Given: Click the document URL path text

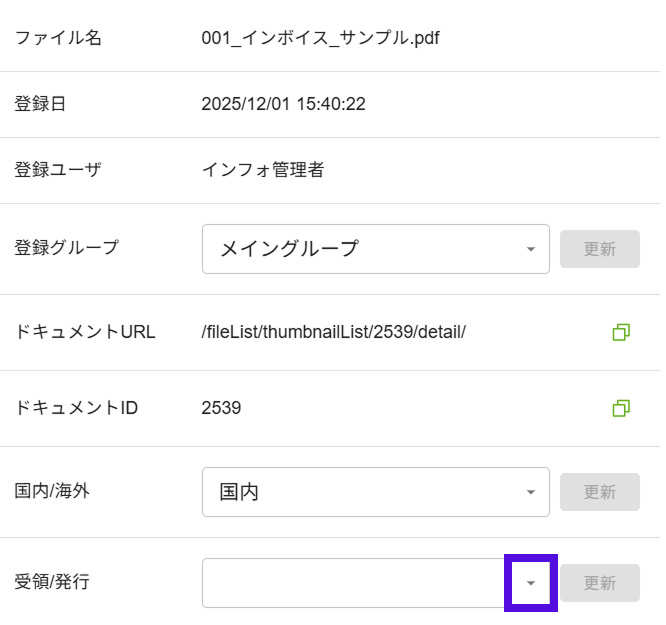Looking at the screenshot, I should tap(333, 332).
